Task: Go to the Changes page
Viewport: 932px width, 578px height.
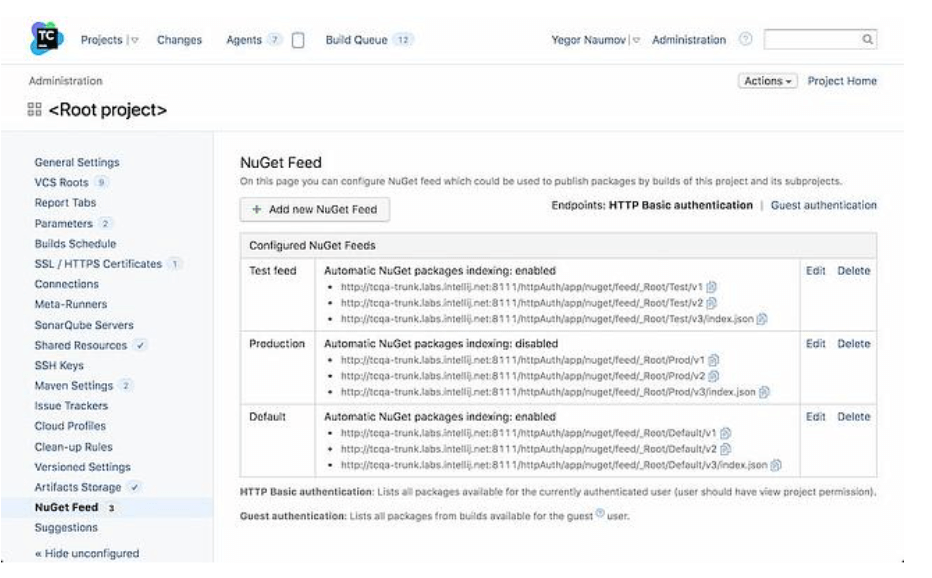Action: (180, 40)
